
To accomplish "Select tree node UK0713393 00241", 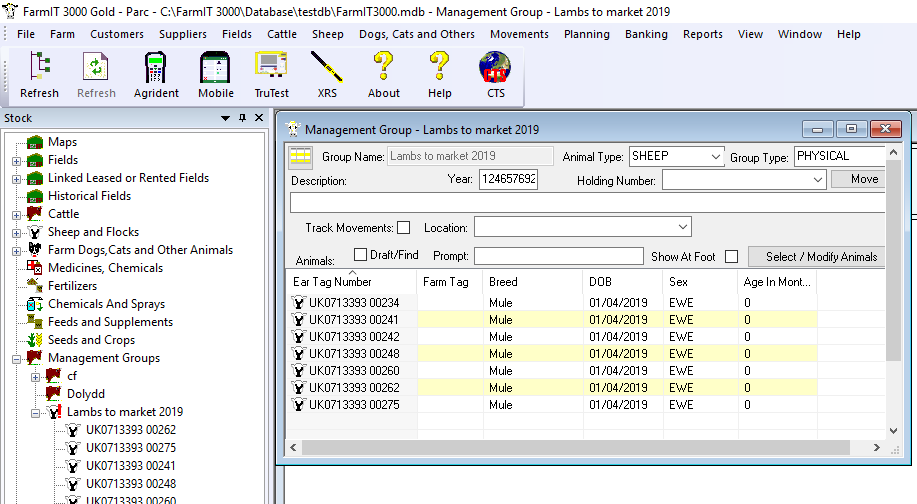I will click(x=131, y=466).
